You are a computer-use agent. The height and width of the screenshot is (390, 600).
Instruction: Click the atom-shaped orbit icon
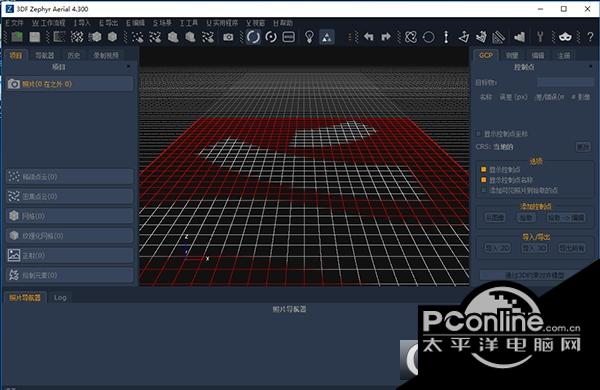click(411, 37)
